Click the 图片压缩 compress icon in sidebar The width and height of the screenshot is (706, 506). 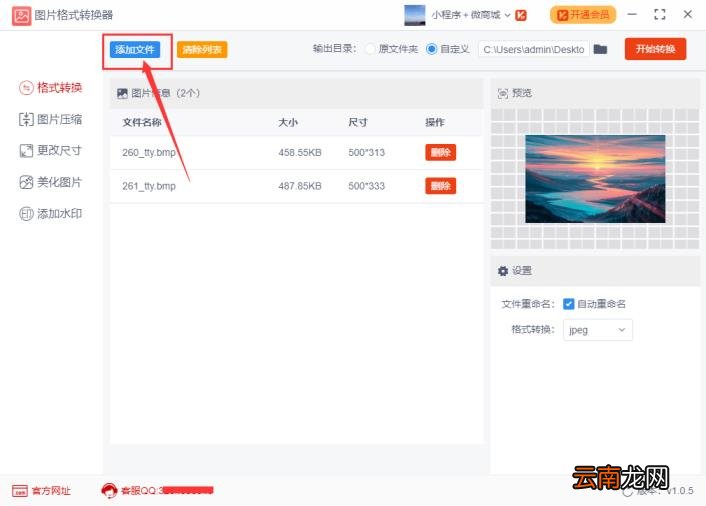click(x=26, y=119)
